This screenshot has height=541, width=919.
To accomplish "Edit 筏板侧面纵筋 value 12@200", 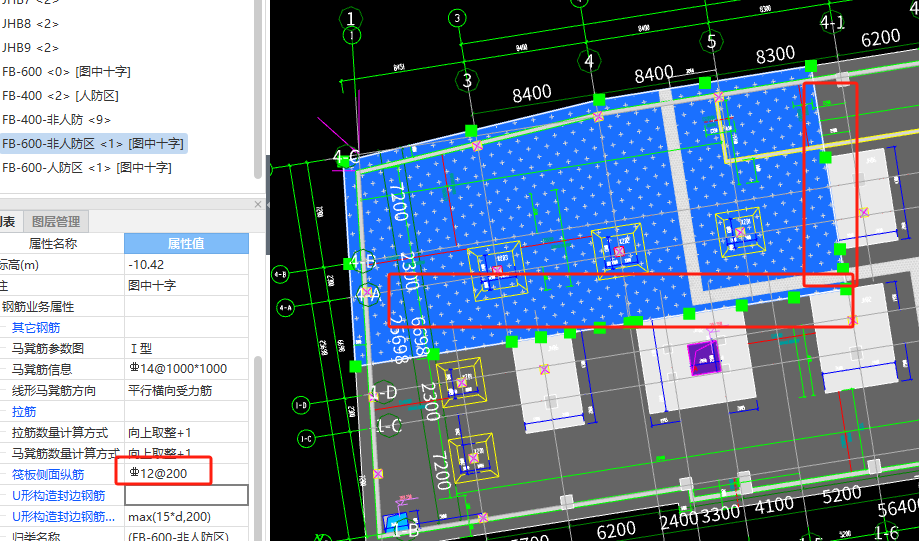I will [x=186, y=474].
